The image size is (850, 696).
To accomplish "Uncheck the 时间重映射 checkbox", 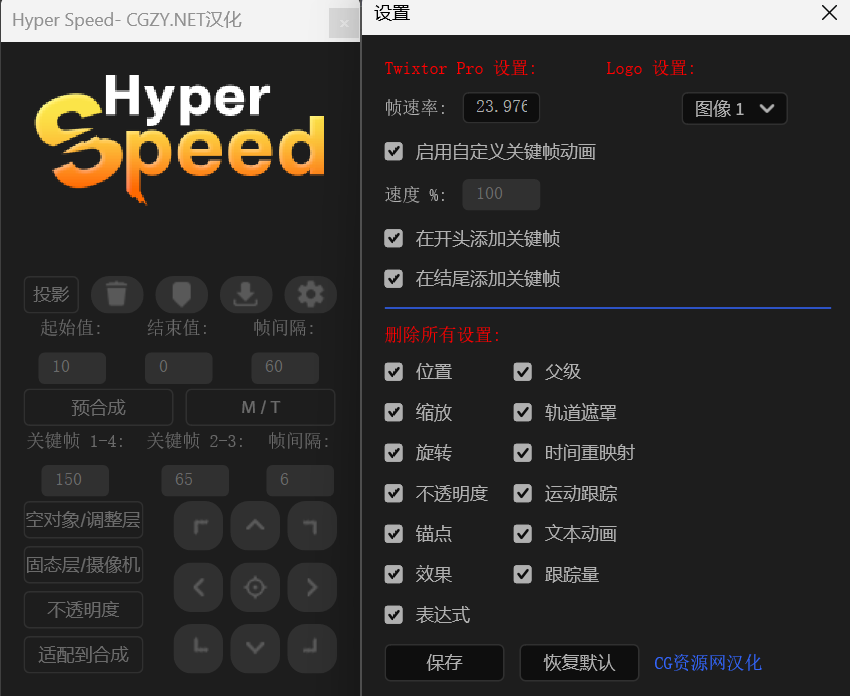I will click(x=523, y=453).
